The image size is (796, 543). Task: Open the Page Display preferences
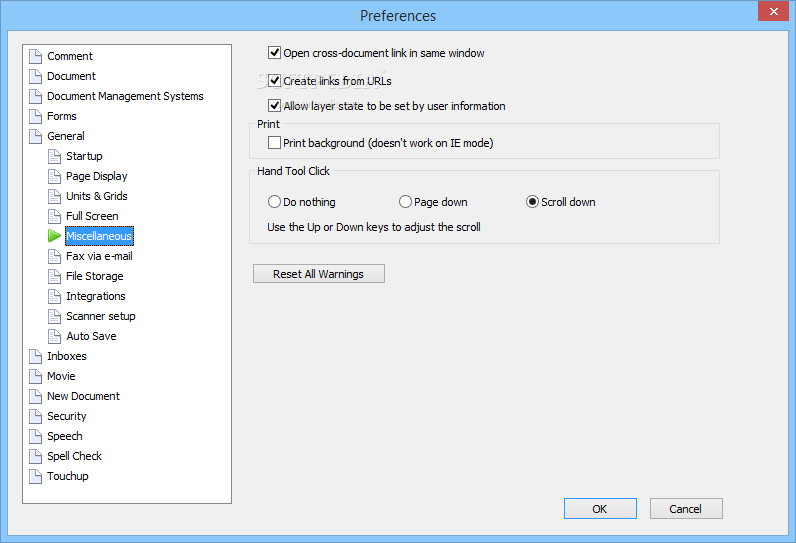point(96,176)
